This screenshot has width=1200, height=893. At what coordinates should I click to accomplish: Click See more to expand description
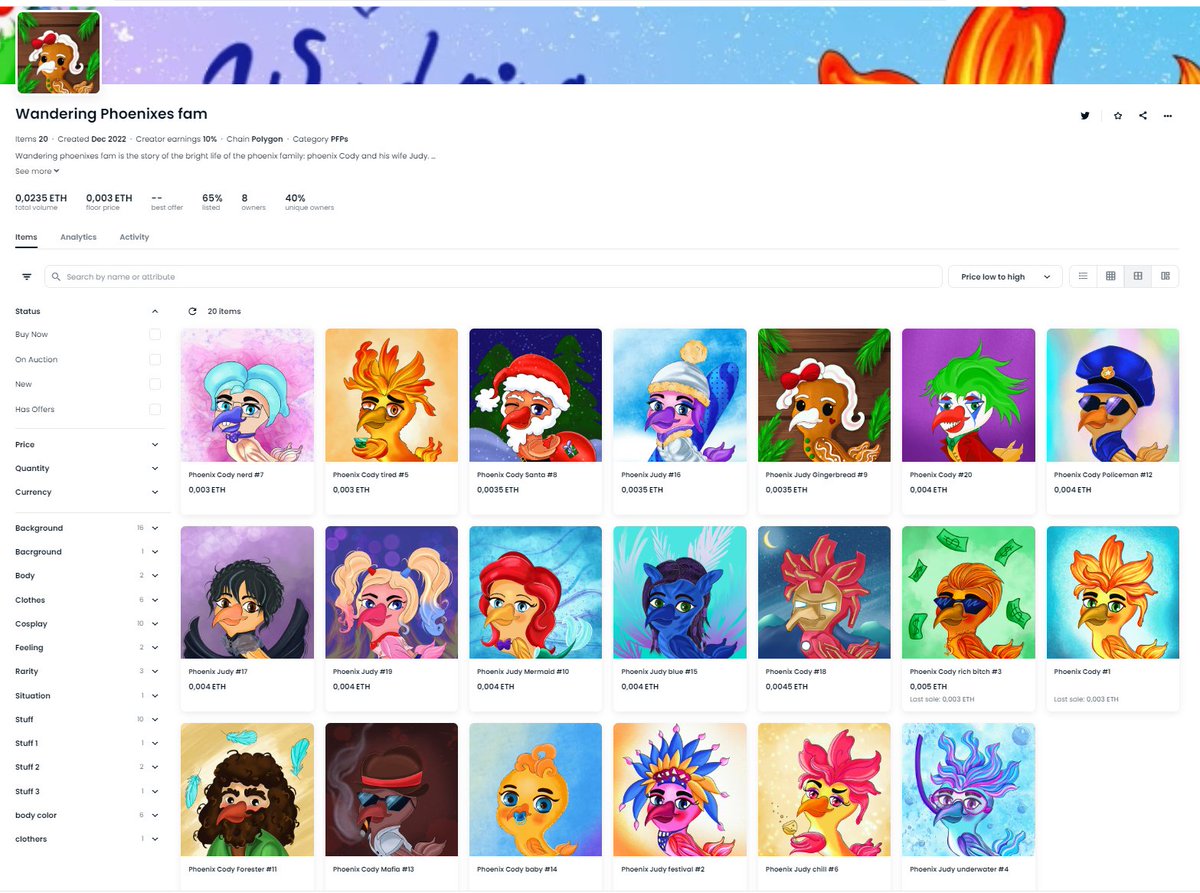pos(37,171)
